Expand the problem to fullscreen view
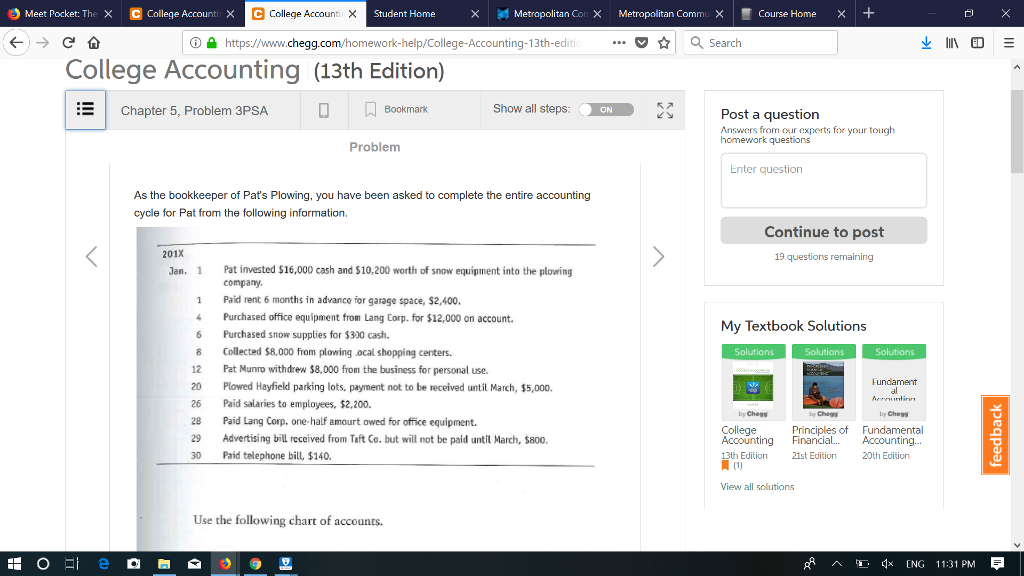 tap(664, 111)
